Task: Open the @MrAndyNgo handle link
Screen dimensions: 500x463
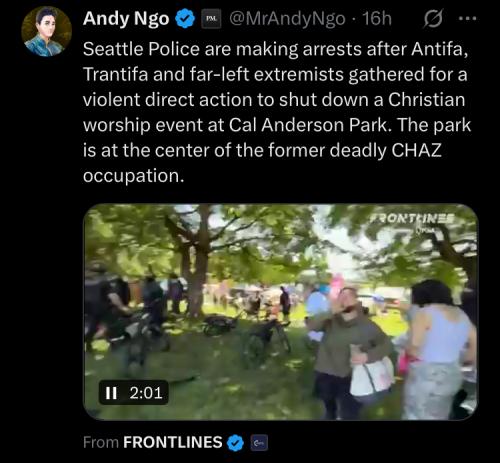Action: point(287,19)
